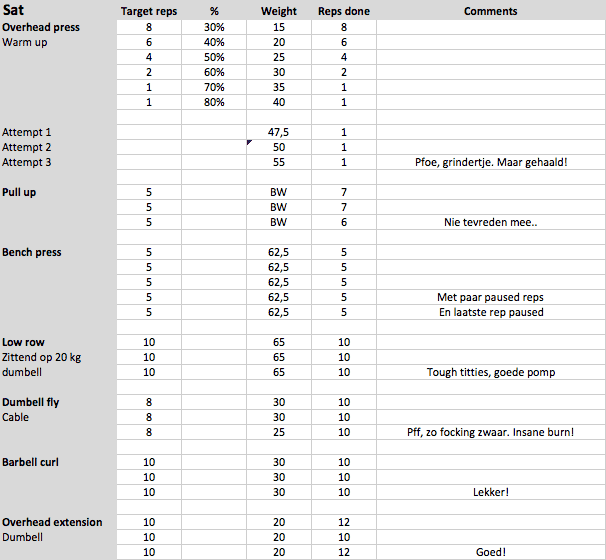Click the 'Tough titties, goede pomp' comment
The width and height of the screenshot is (606, 560).
click(x=491, y=372)
